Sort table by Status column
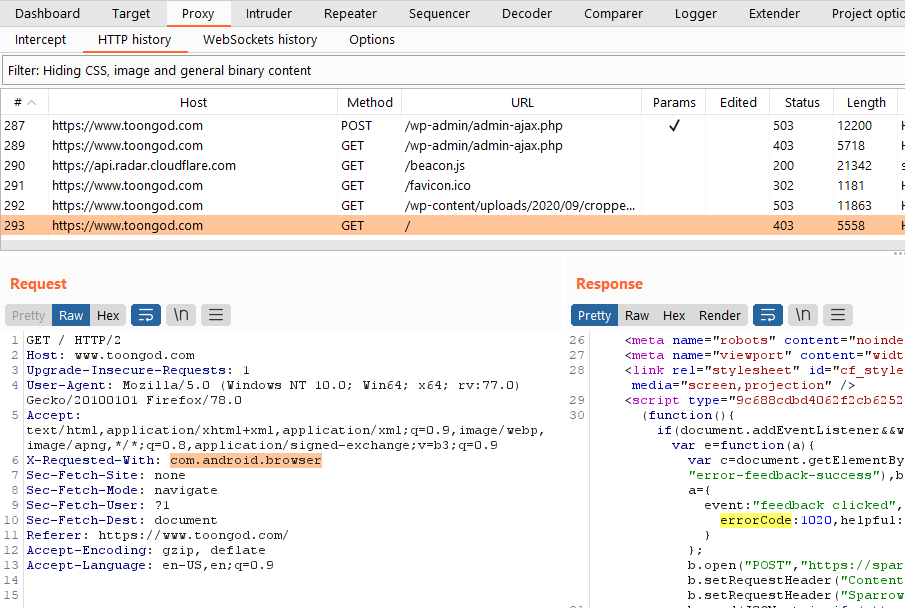 (802, 103)
